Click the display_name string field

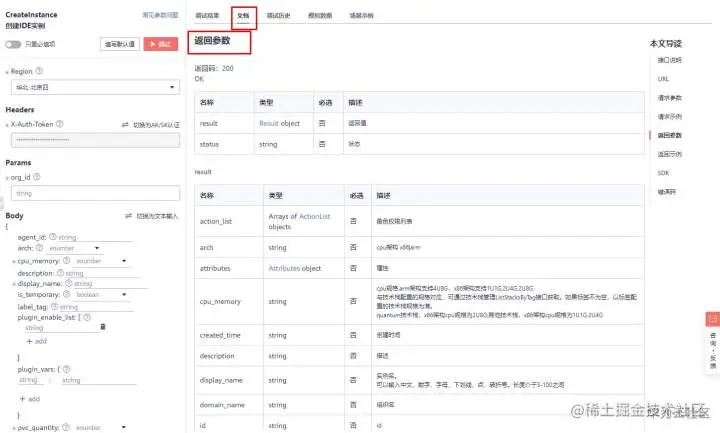click(x=110, y=284)
